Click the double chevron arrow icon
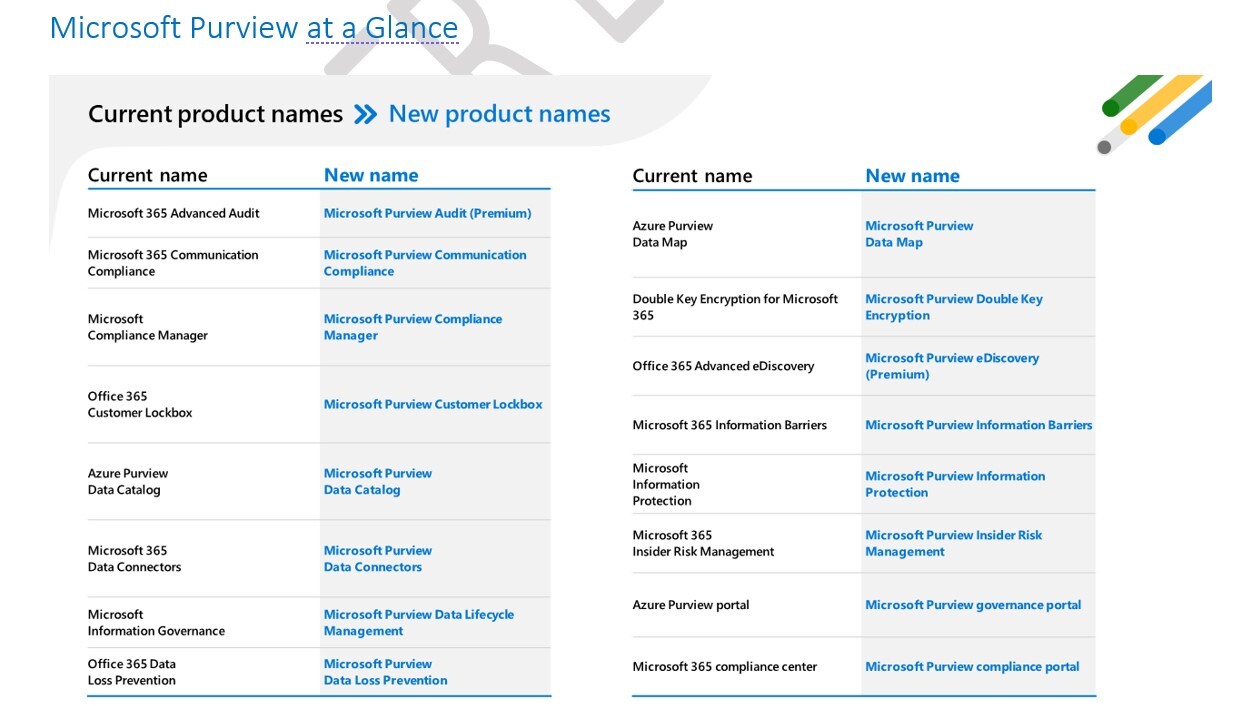The width and height of the screenshot is (1253, 706). click(x=365, y=114)
